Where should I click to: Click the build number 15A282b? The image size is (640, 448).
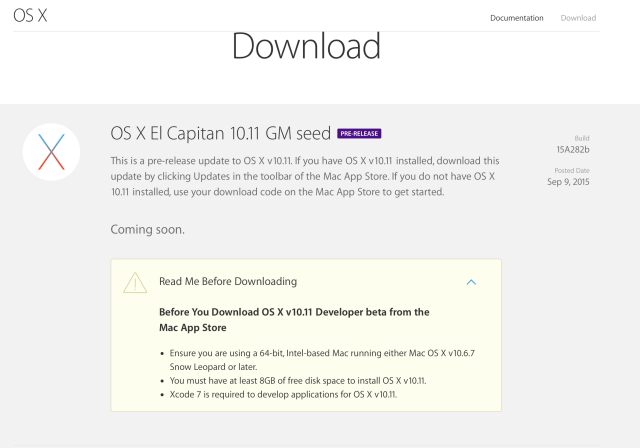573,150
